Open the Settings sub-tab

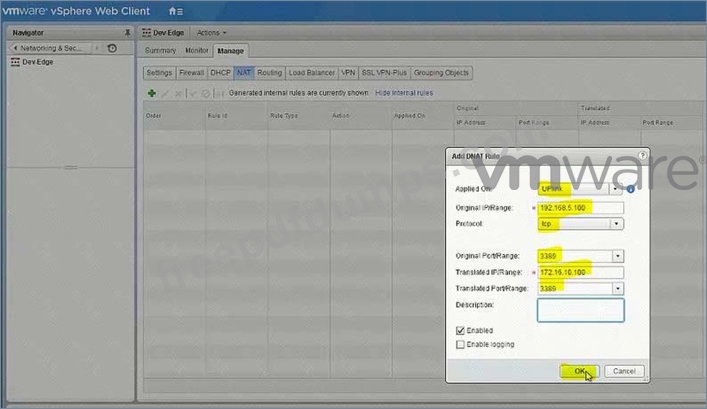click(x=159, y=73)
